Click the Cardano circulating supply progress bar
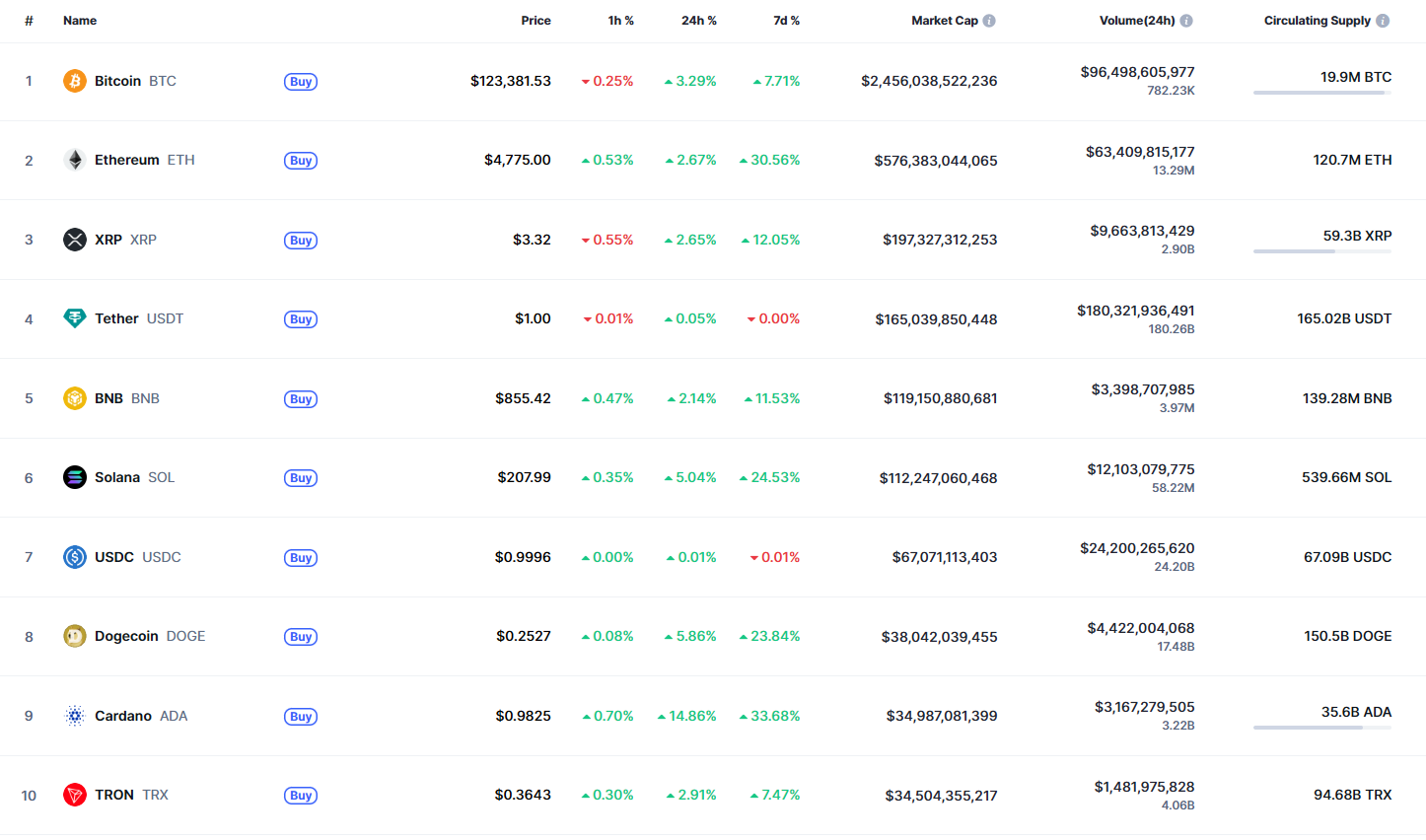1426x840 pixels. (x=1322, y=728)
